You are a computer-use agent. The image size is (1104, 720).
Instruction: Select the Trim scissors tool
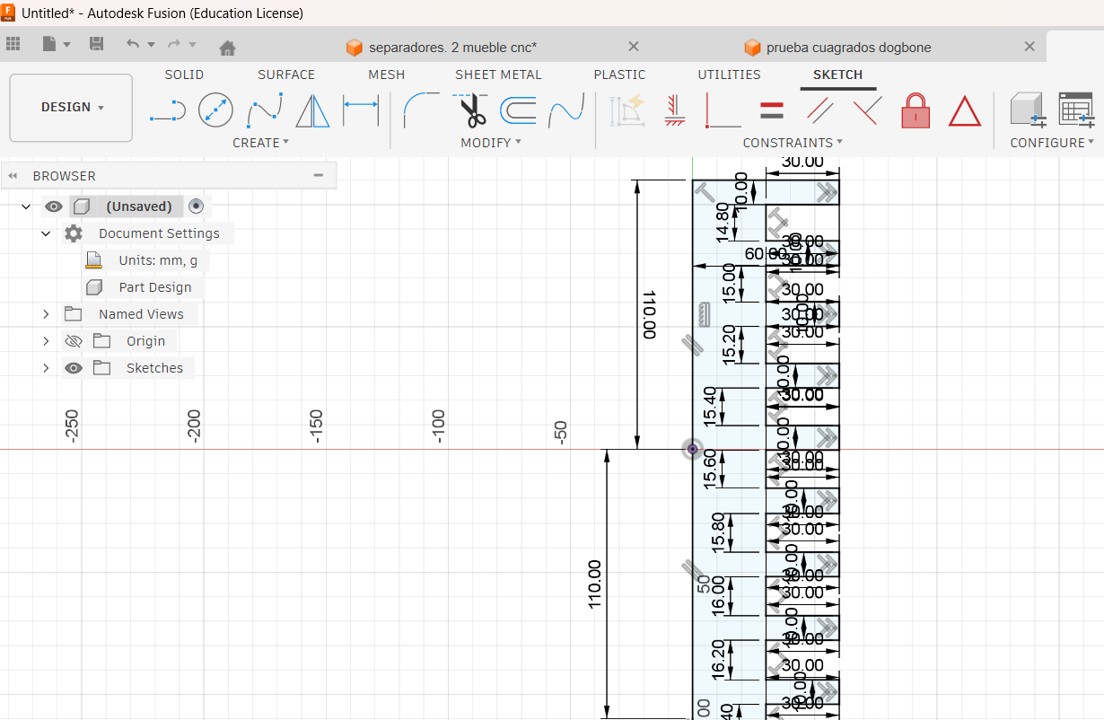point(470,110)
